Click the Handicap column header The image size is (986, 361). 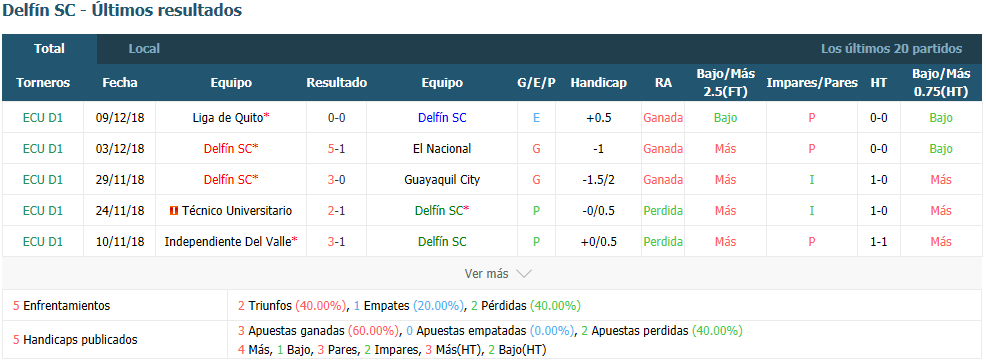(599, 82)
